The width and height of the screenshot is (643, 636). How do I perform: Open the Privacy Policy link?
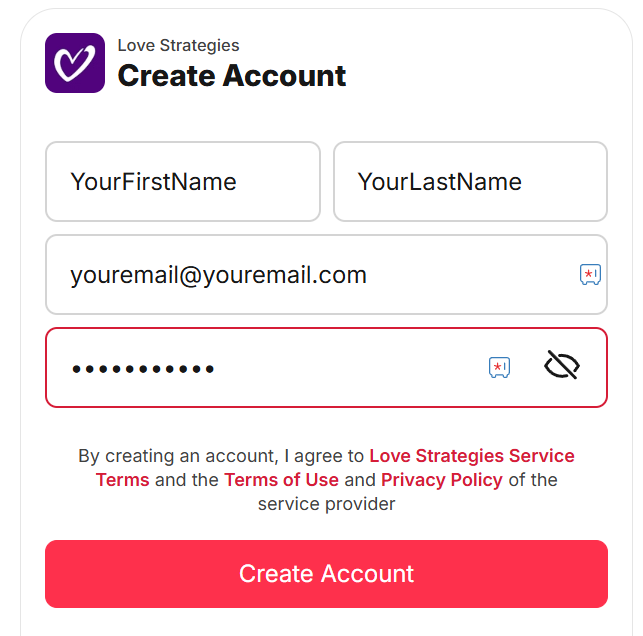coord(442,480)
